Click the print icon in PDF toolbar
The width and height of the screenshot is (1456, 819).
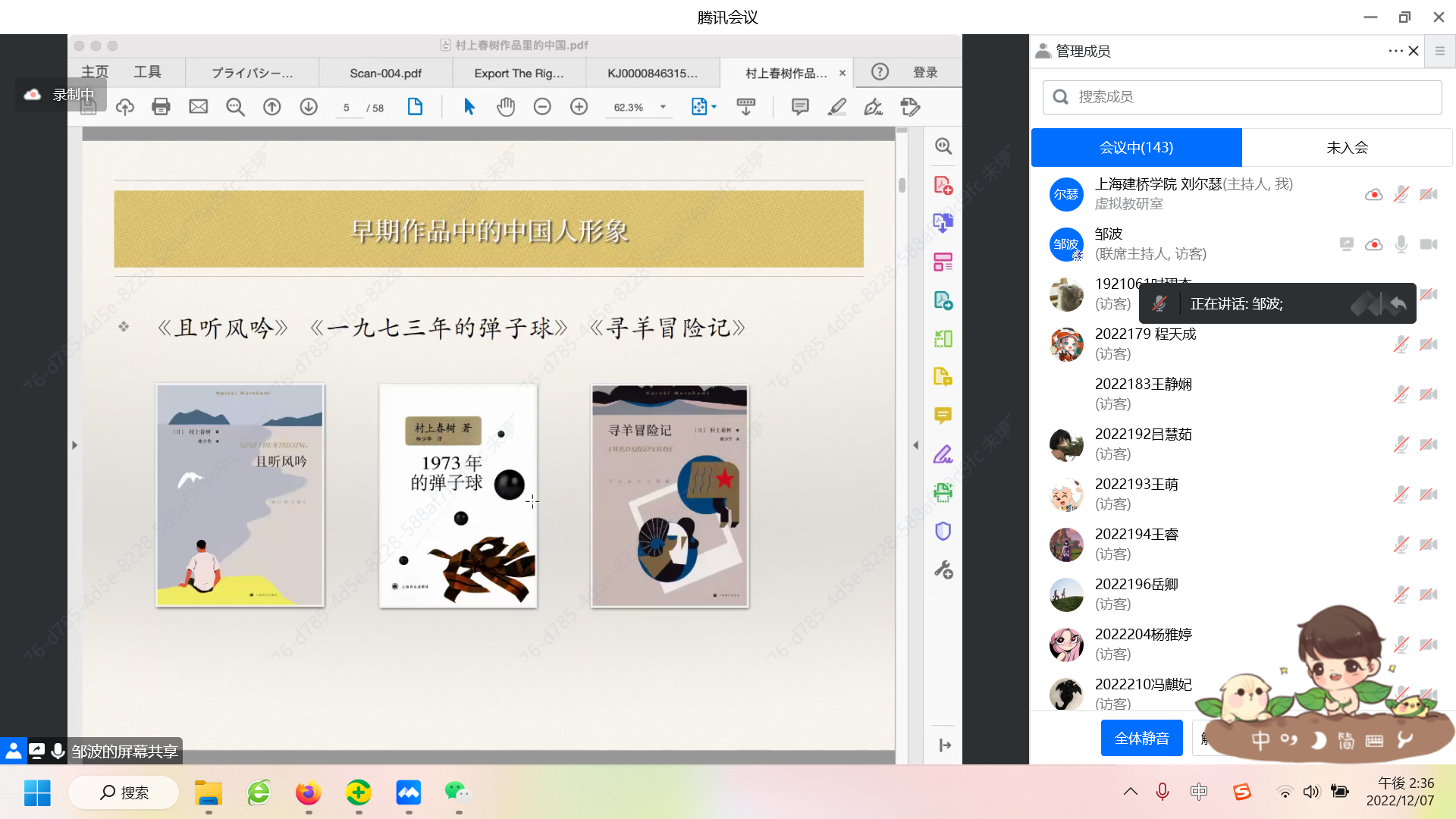pyautogui.click(x=161, y=107)
